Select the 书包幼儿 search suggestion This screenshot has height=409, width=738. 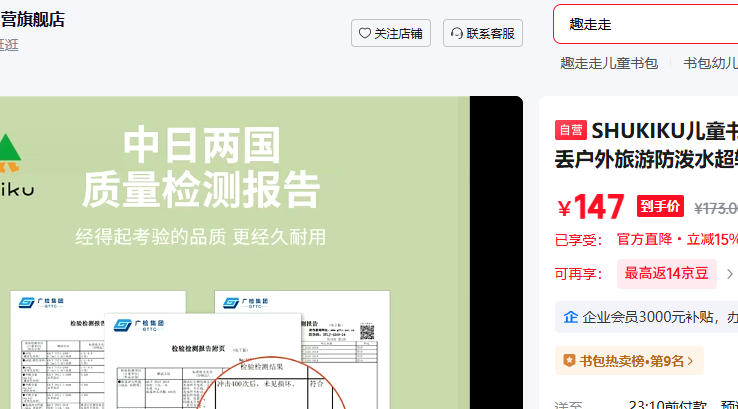(x=710, y=63)
